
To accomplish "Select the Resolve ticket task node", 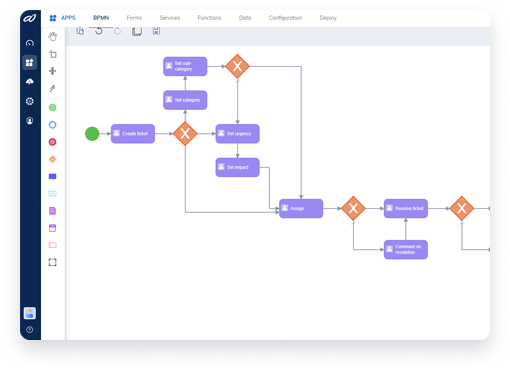I will tap(406, 208).
